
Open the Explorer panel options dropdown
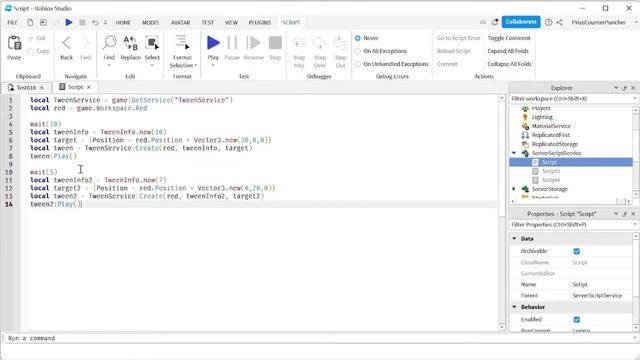(616, 88)
